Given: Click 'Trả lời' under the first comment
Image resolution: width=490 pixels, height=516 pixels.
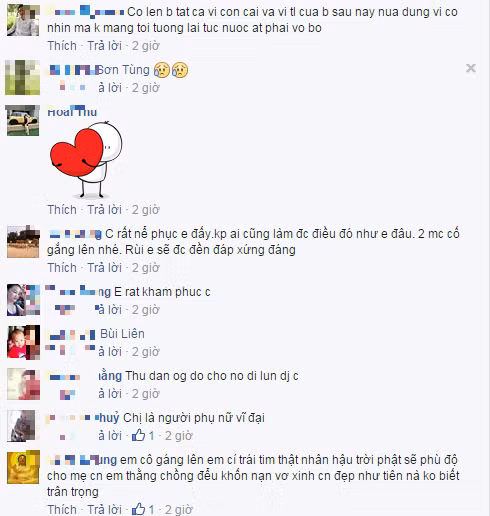Looking at the screenshot, I should [105, 46].
